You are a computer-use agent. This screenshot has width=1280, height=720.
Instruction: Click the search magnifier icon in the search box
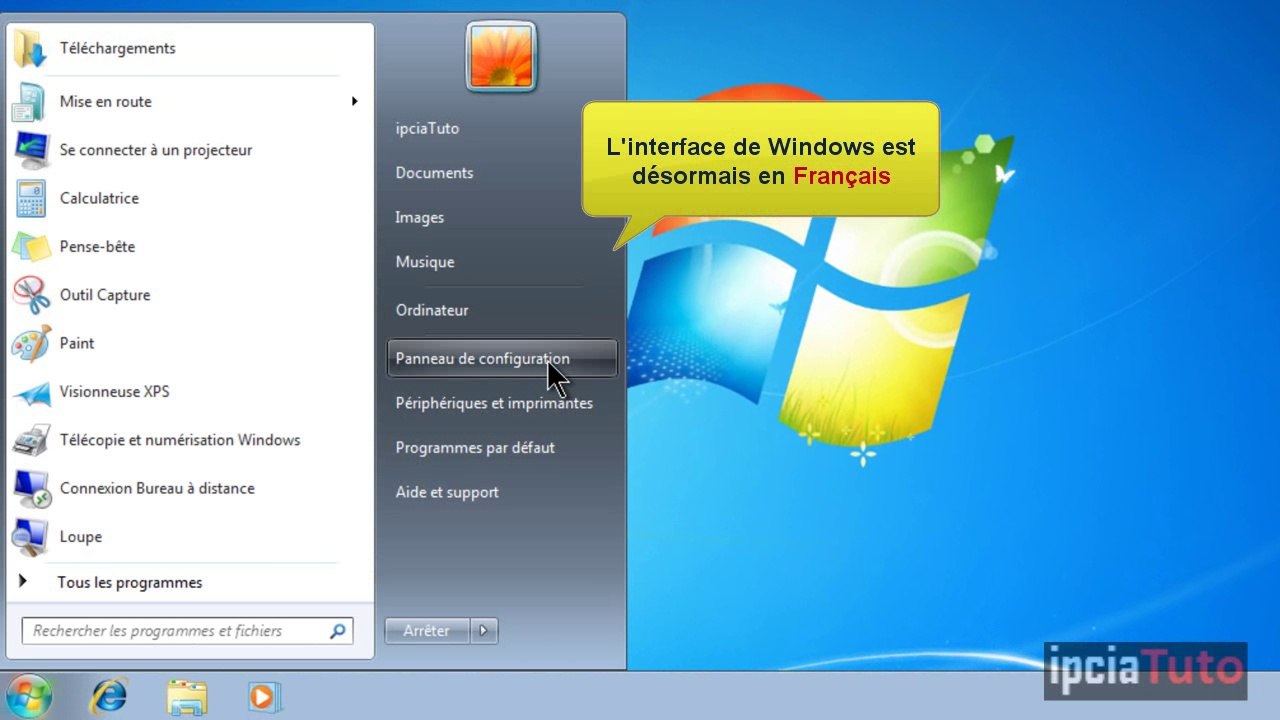(338, 631)
